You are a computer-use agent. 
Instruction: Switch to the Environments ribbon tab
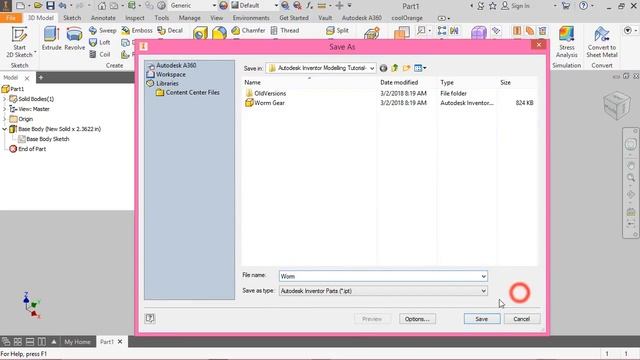click(251, 18)
